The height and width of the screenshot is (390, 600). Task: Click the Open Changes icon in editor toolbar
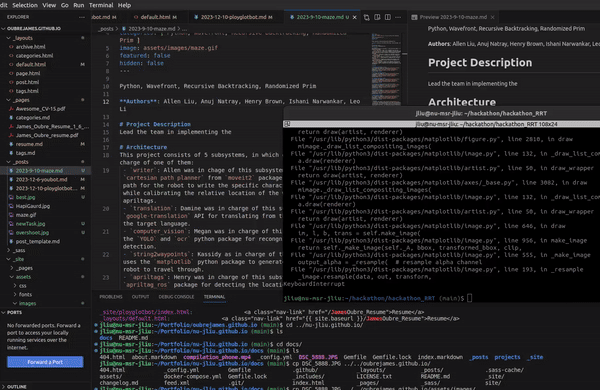[367, 17]
